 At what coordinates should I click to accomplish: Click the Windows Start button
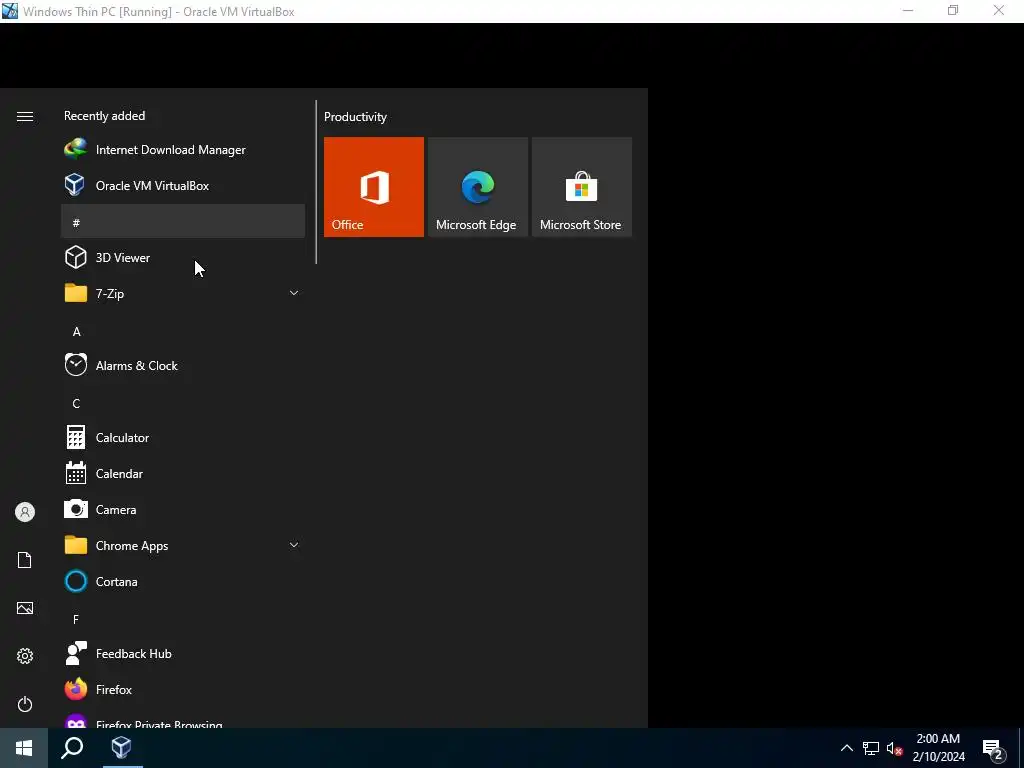coord(24,748)
